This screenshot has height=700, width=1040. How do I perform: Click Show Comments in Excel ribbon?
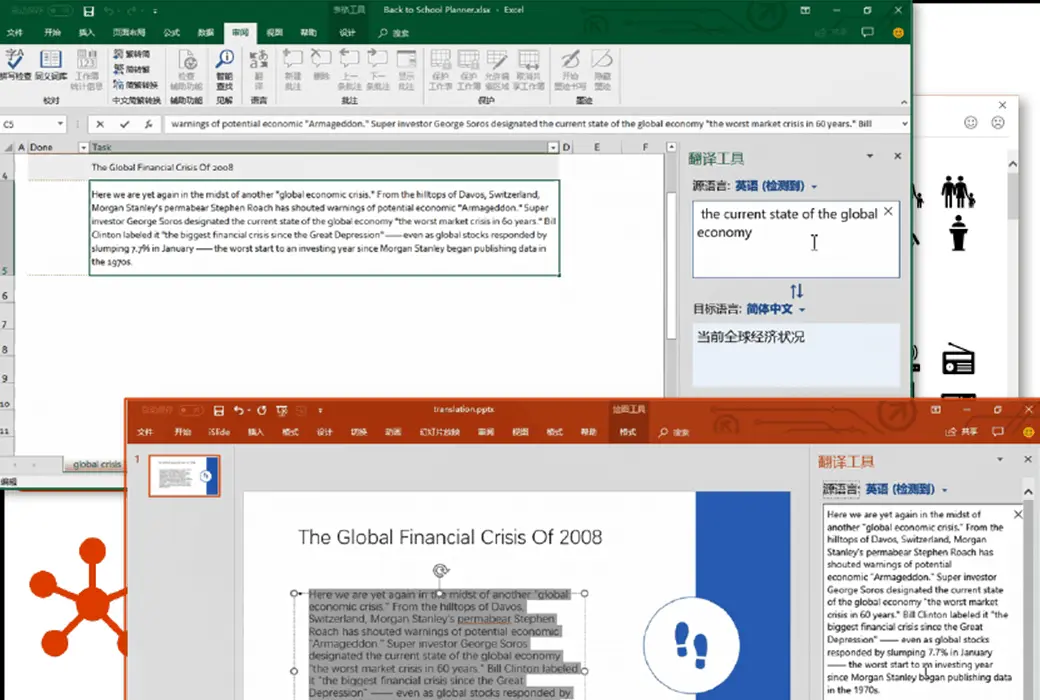coord(406,69)
